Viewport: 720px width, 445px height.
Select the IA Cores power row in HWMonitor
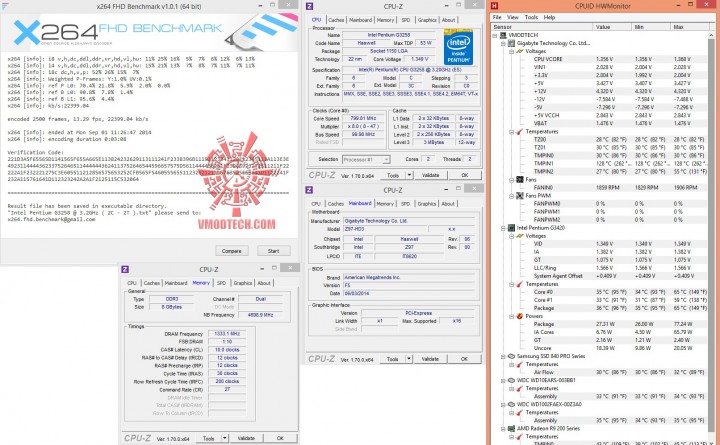click(x=620, y=332)
